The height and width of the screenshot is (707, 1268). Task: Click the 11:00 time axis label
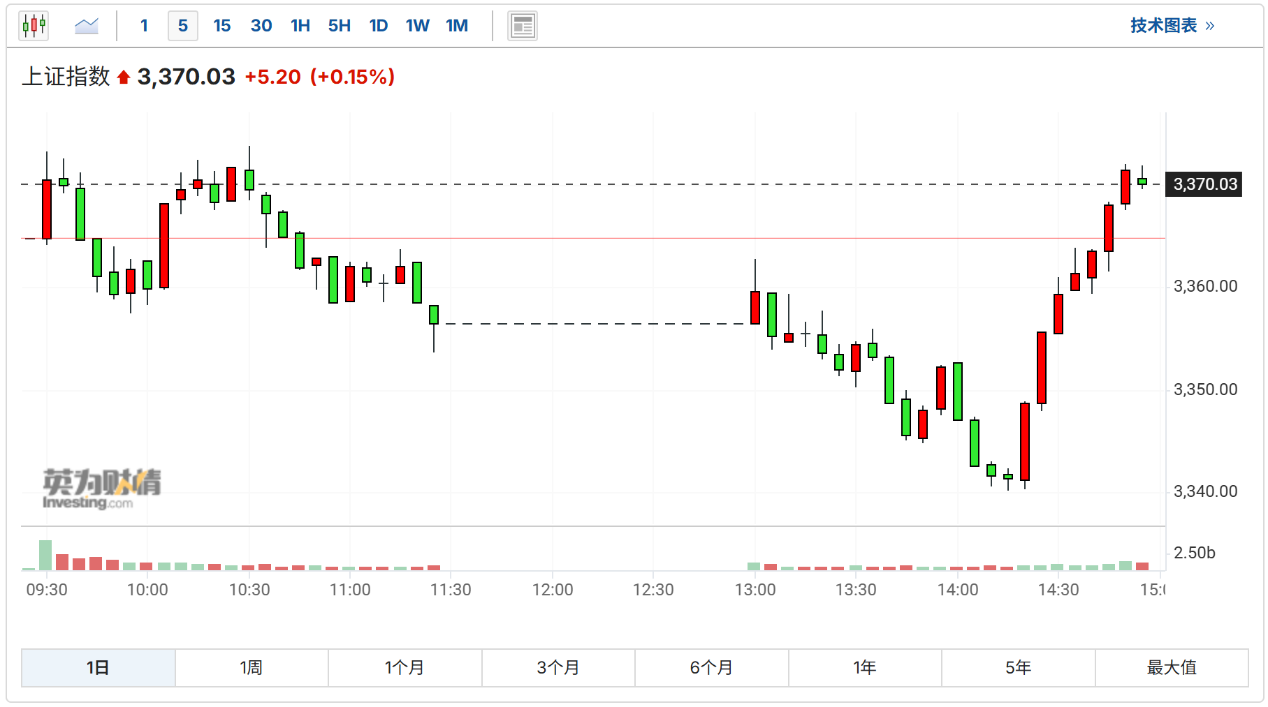350,590
